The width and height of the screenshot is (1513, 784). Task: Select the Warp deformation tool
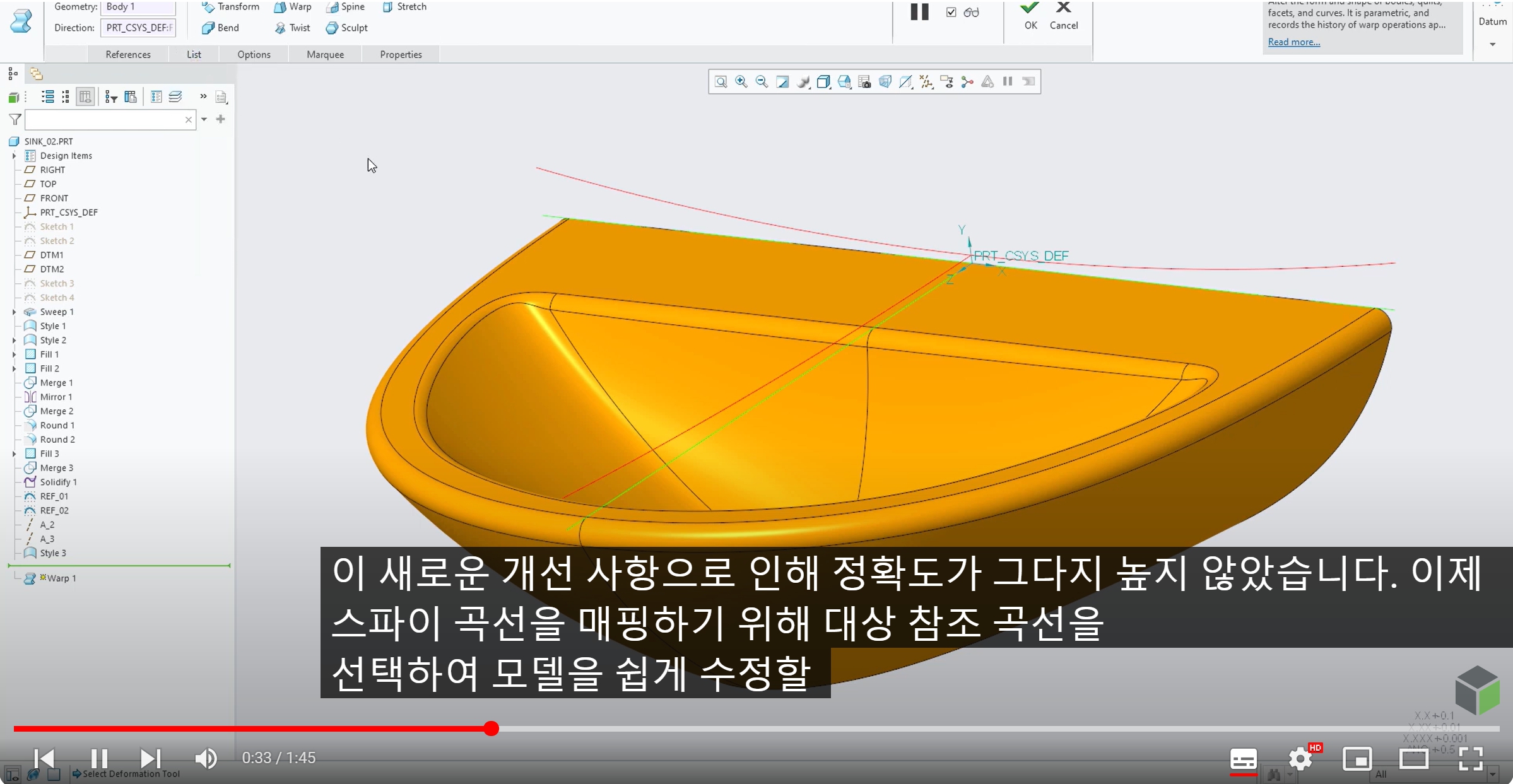(293, 7)
